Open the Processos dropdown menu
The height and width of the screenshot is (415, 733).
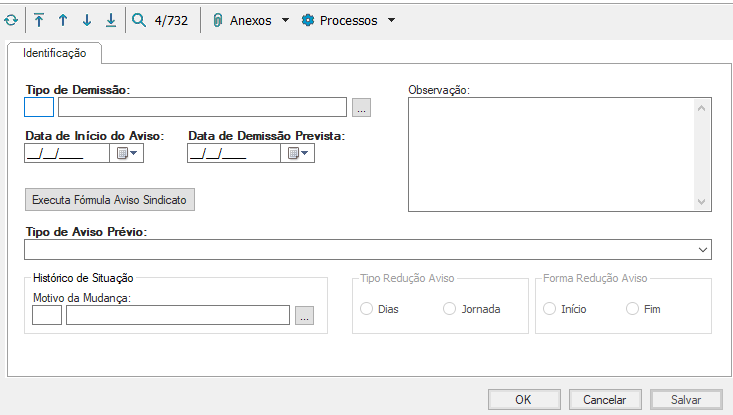(348, 20)
